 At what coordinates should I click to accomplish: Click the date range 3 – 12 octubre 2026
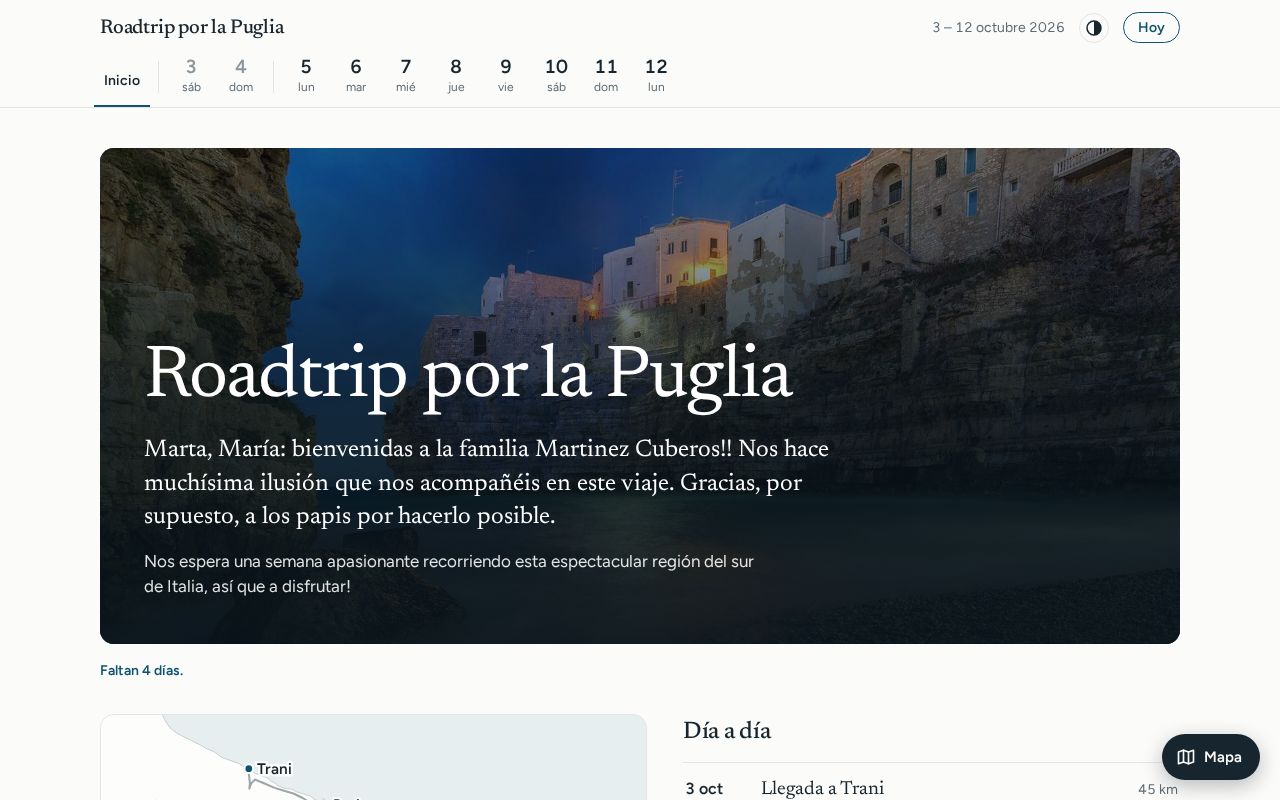pos(998,27)
